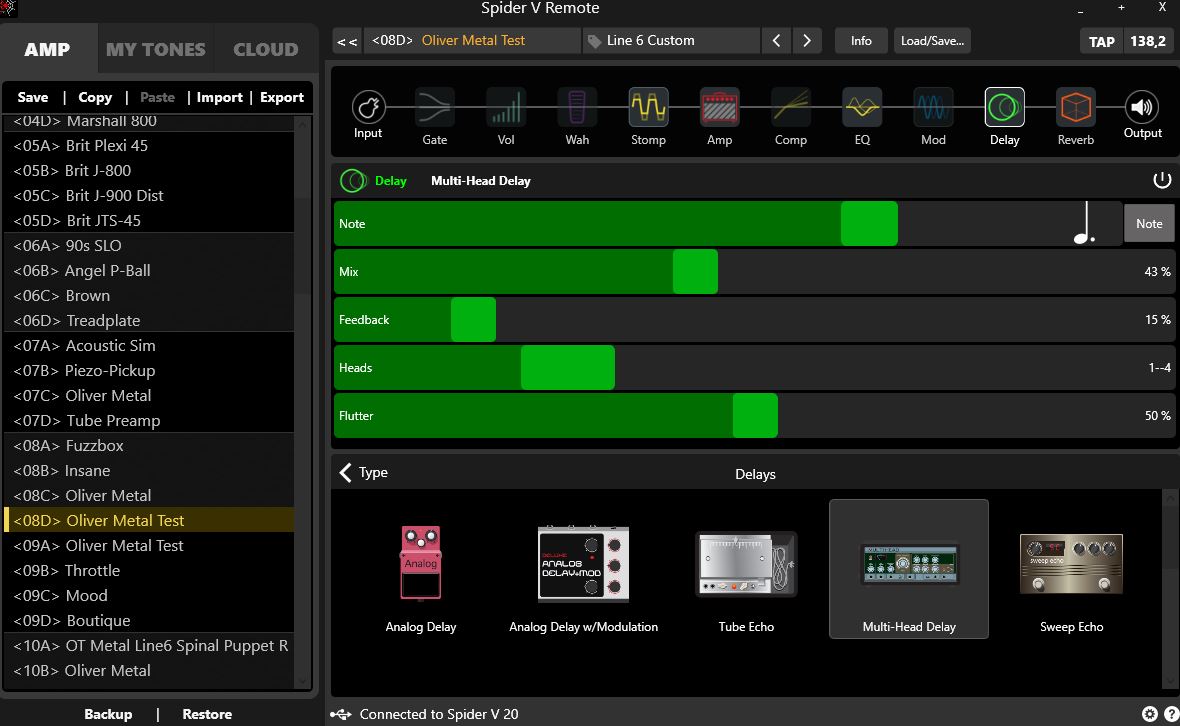The height and width of the screenshot is (726, 1180).
Task: Select preset <10A> OT Metal Line6 Spinal Puppet
Action: click(x=149, y=646)
